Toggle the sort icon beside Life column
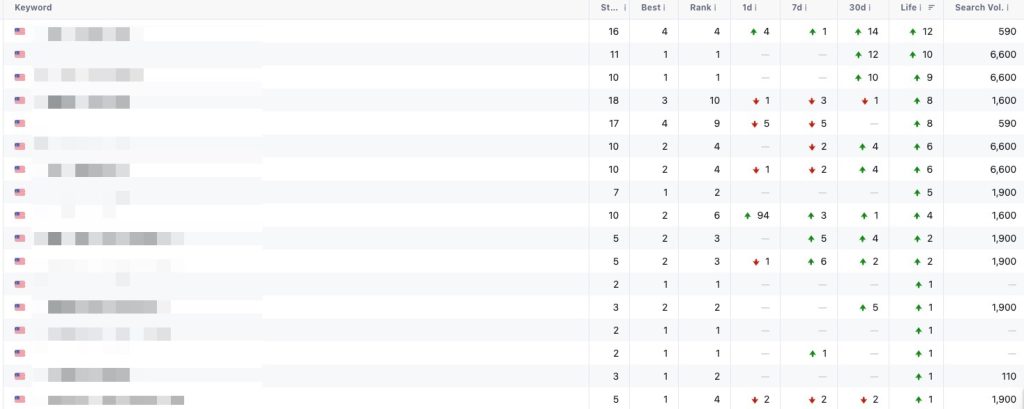The width and height of the screenshot is (1024, 409). 932,8
